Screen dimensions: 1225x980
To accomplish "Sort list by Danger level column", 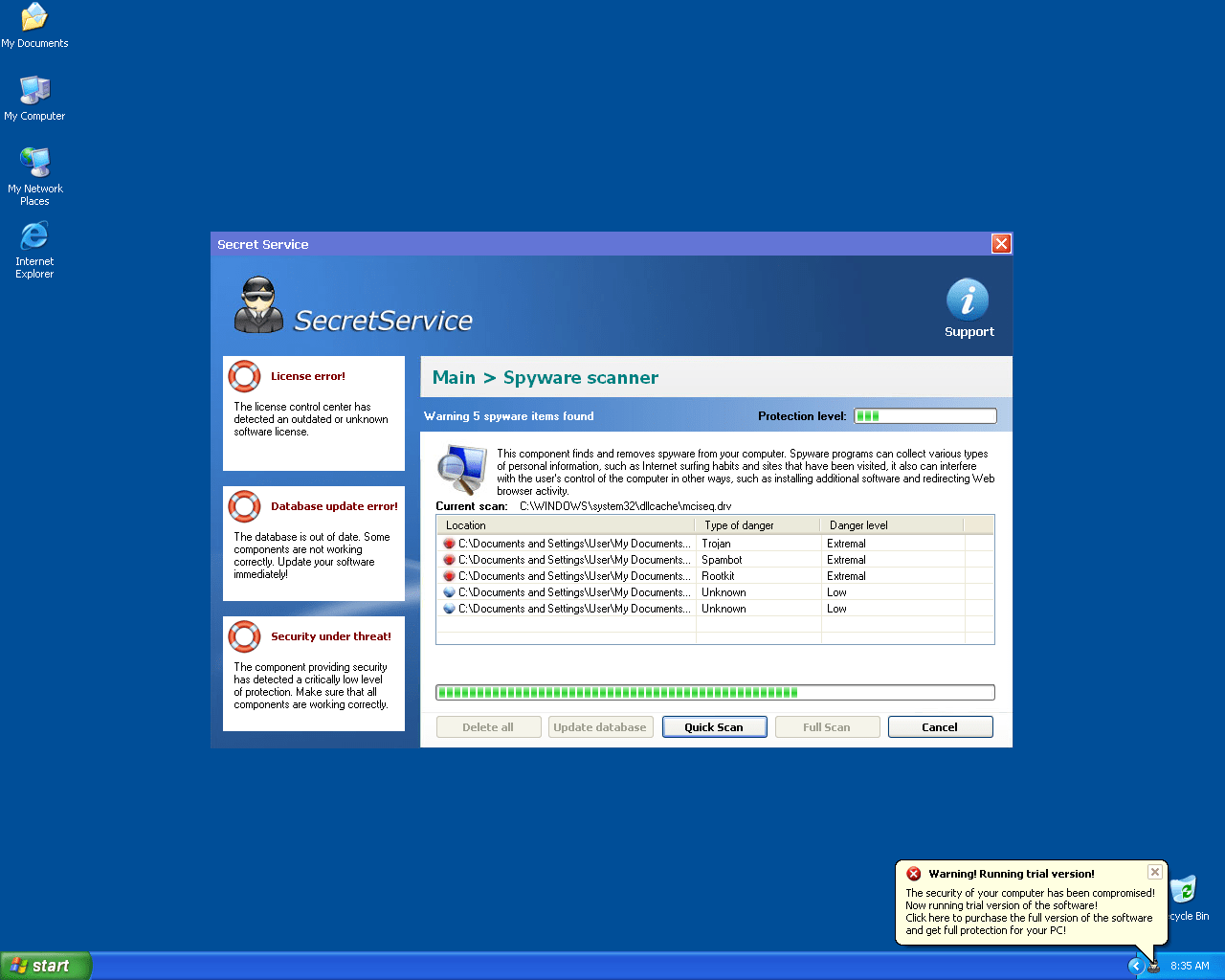I will pyautogui.click(x=890, y=525).
